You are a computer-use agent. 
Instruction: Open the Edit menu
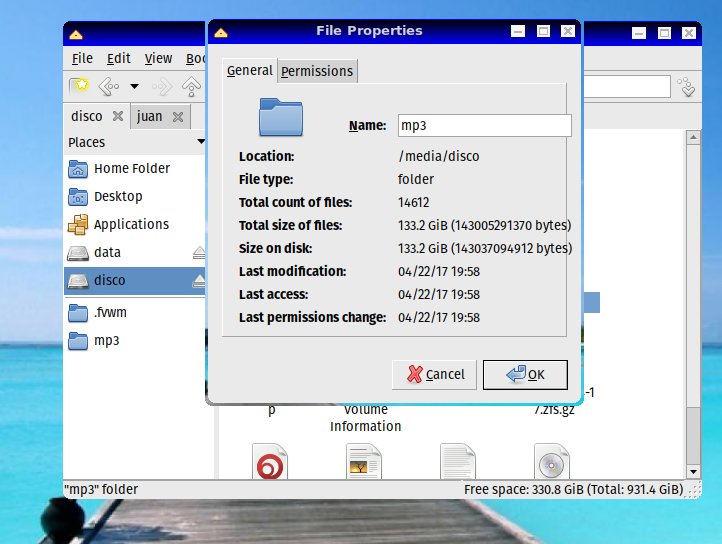[118, 59]
